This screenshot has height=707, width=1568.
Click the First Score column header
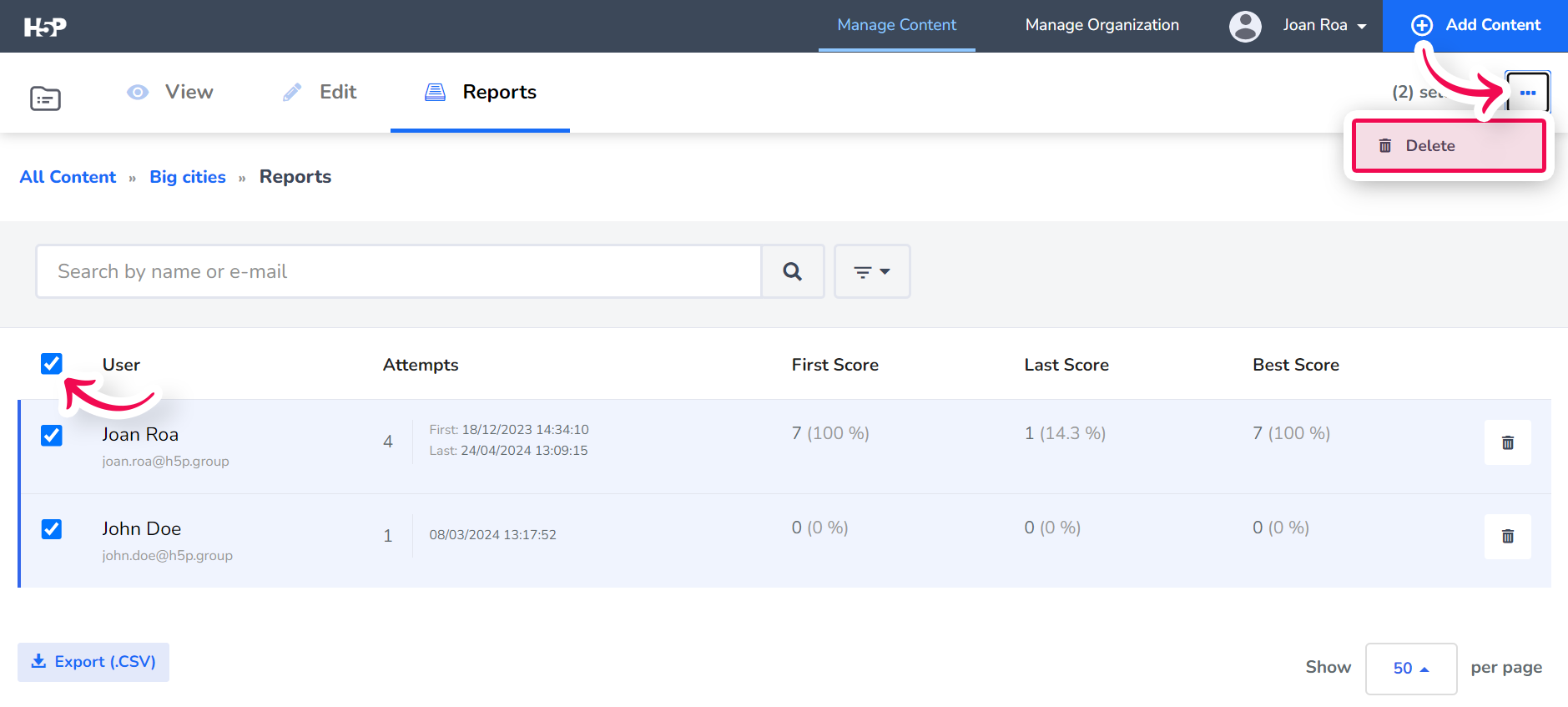(835, 365)
